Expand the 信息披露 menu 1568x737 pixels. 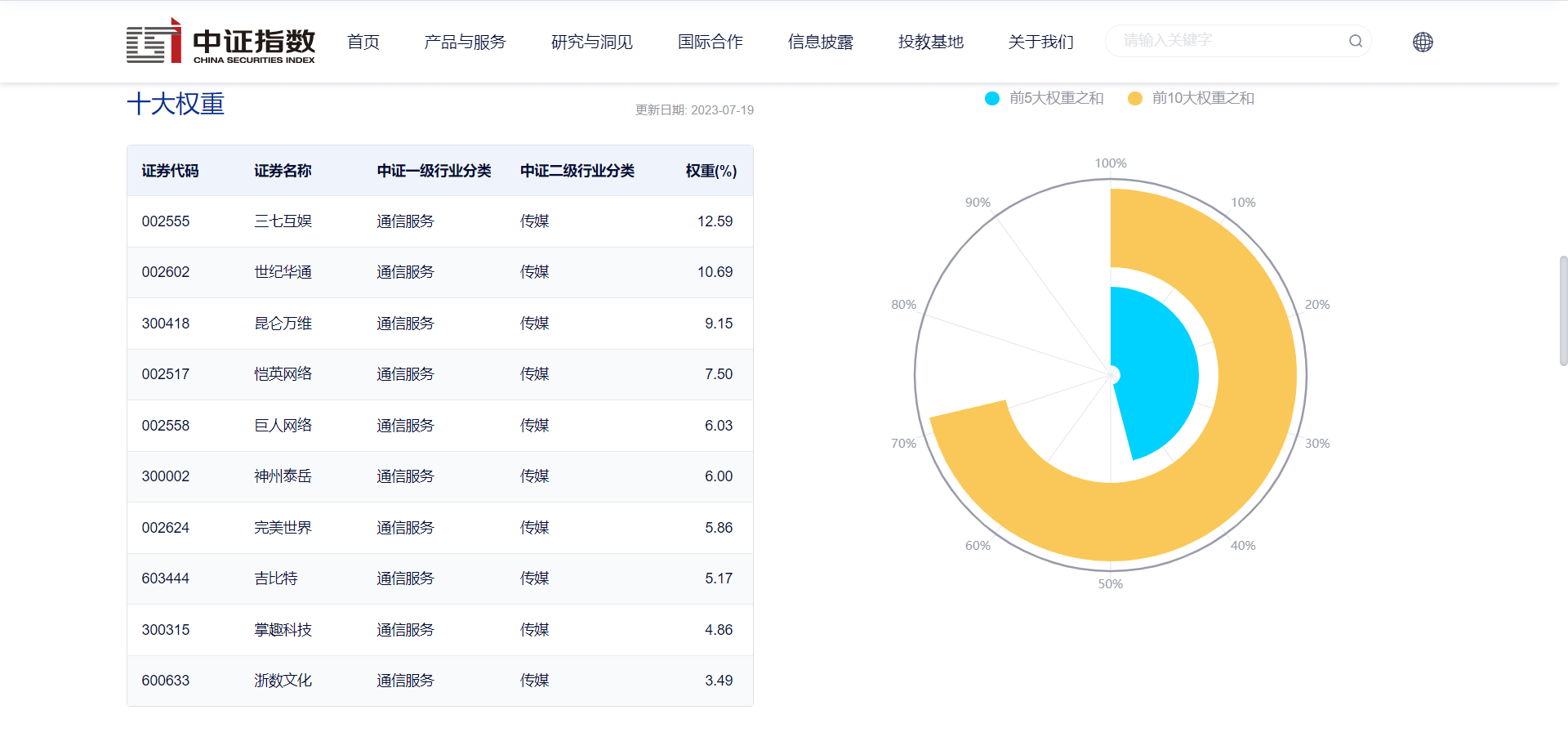(x=820, y=42)
